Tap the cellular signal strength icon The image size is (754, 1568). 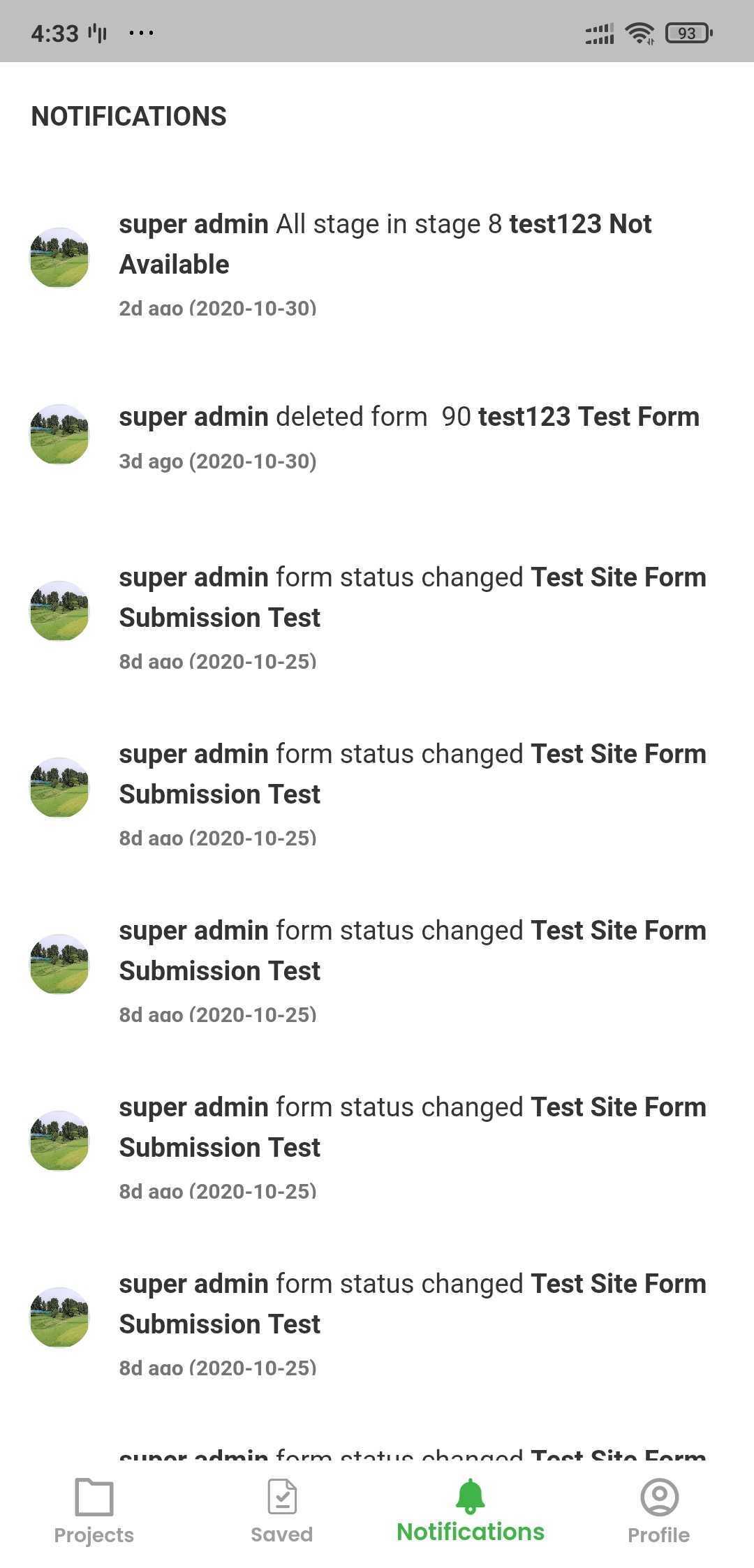[600, 33]
